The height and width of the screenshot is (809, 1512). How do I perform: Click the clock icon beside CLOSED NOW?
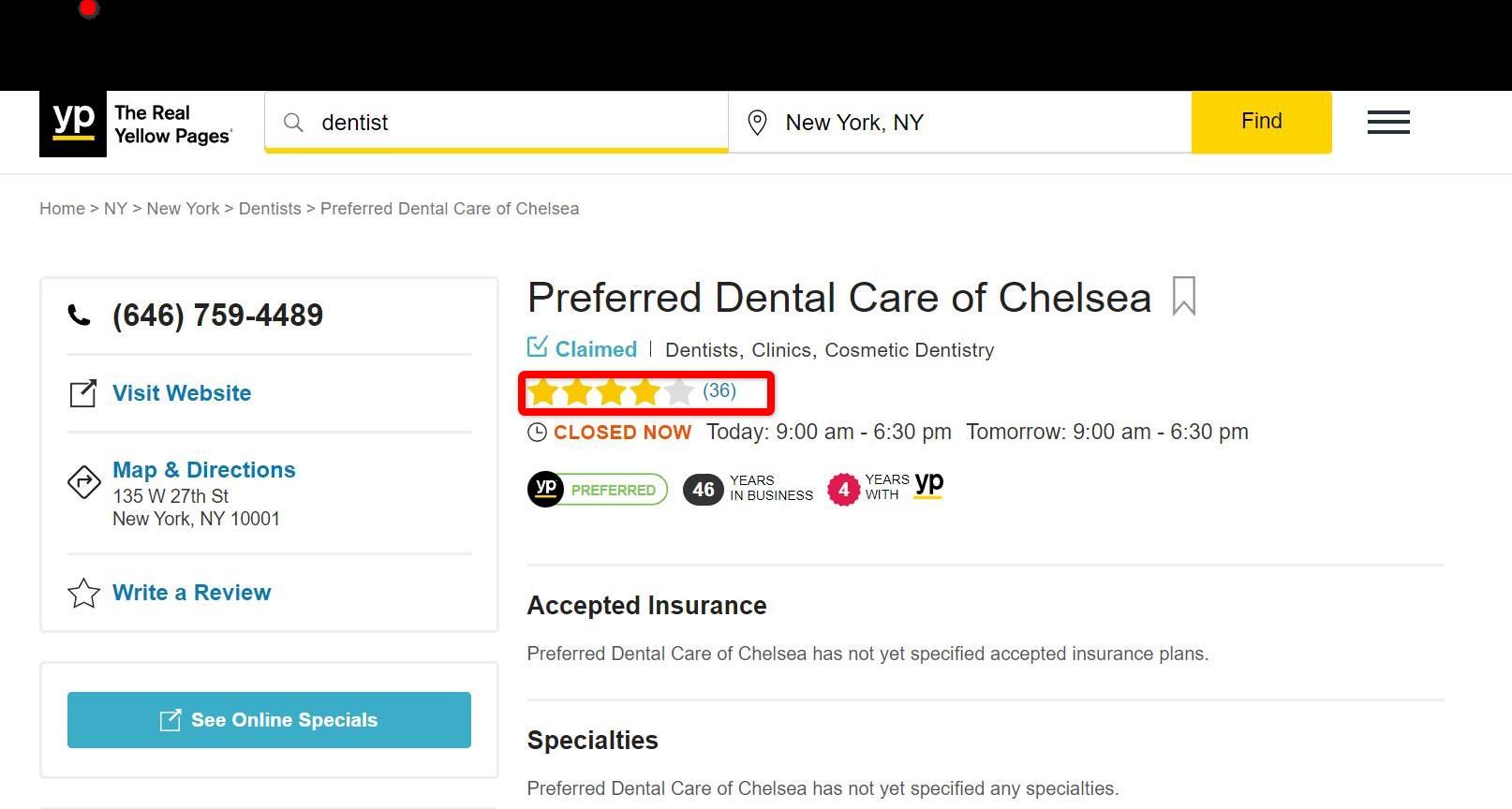537,433
